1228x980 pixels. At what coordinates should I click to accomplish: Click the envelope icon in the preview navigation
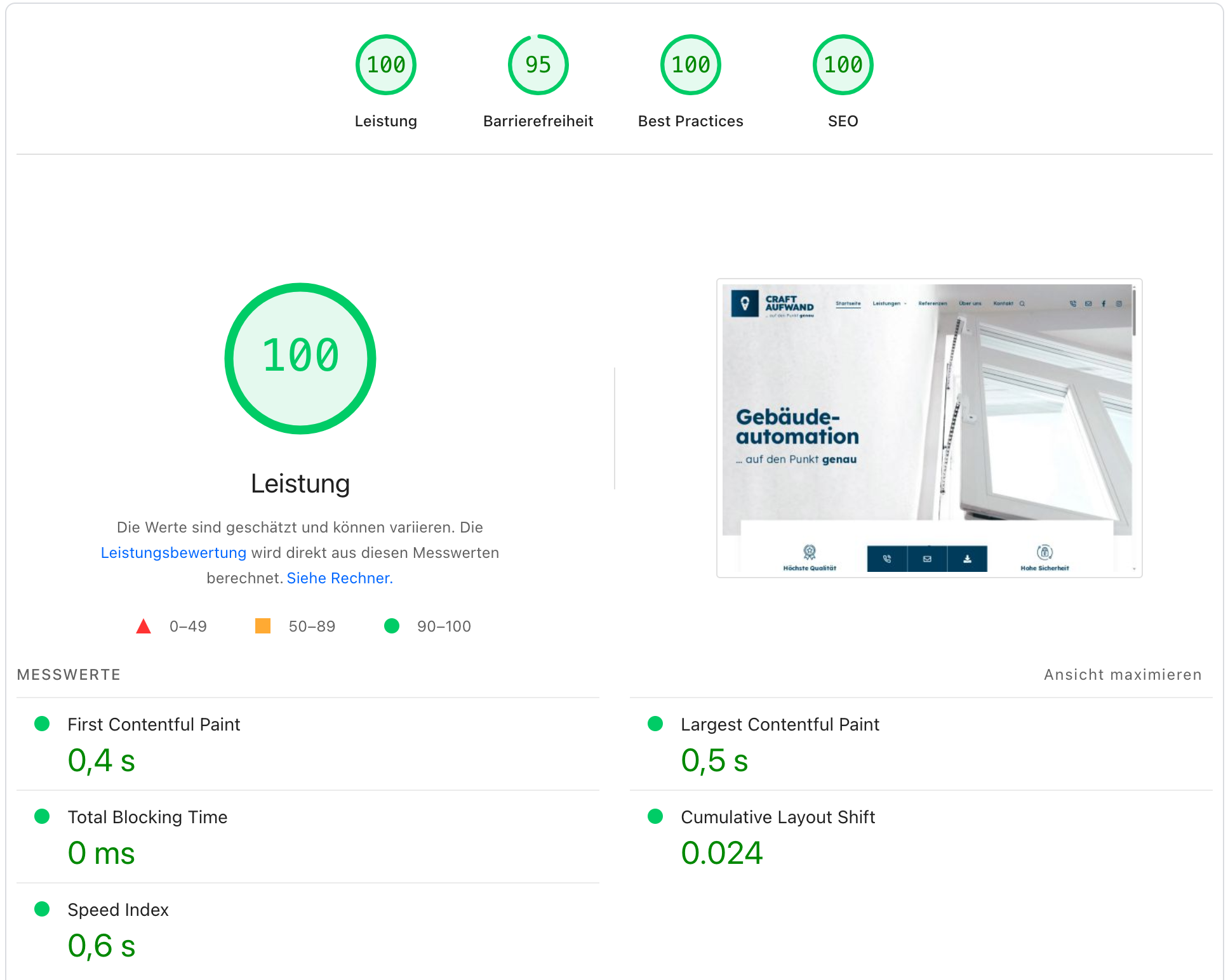(1088, 304)
